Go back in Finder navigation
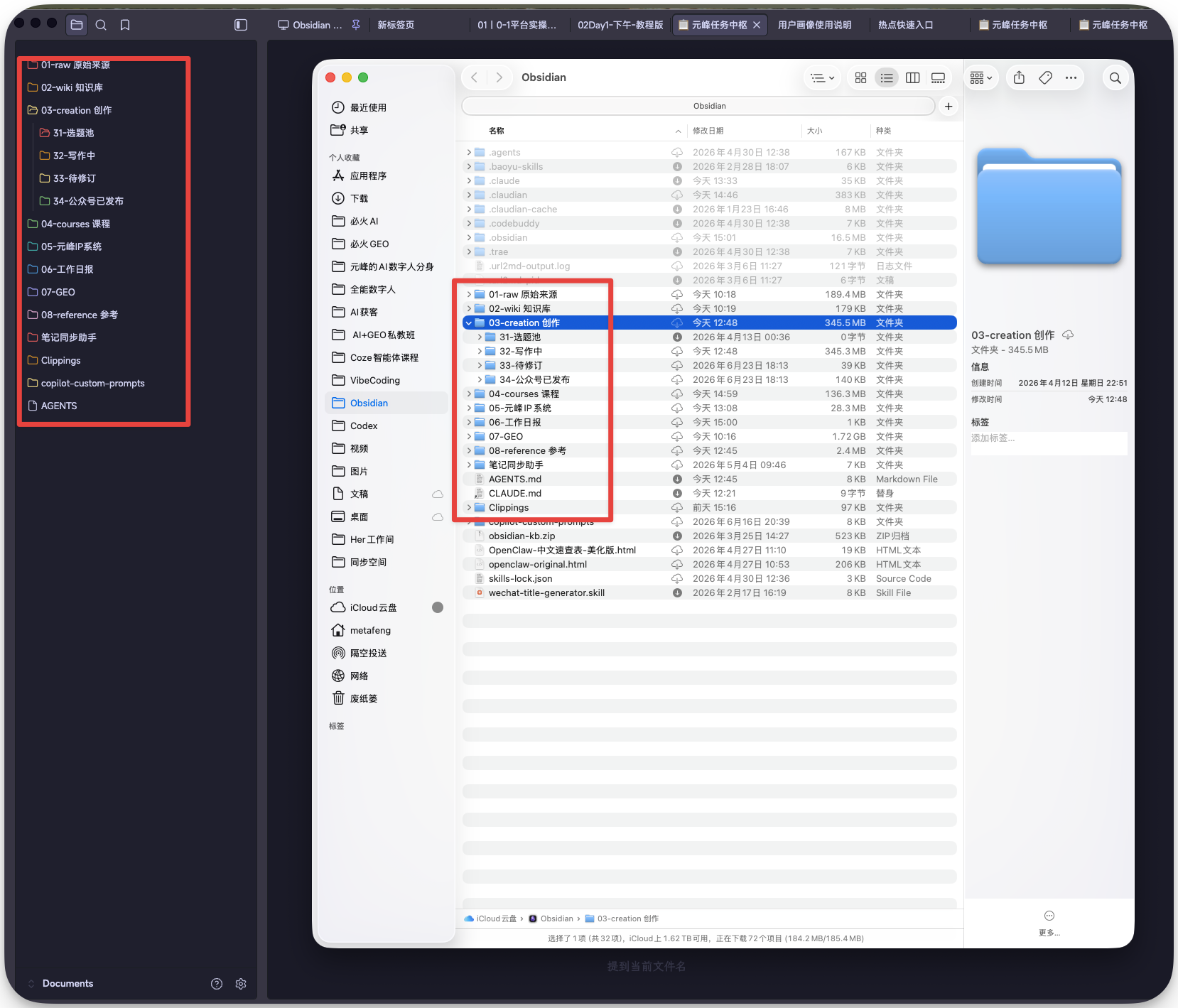Viewport: 1178px width, 1008px height. pos(474,77)
